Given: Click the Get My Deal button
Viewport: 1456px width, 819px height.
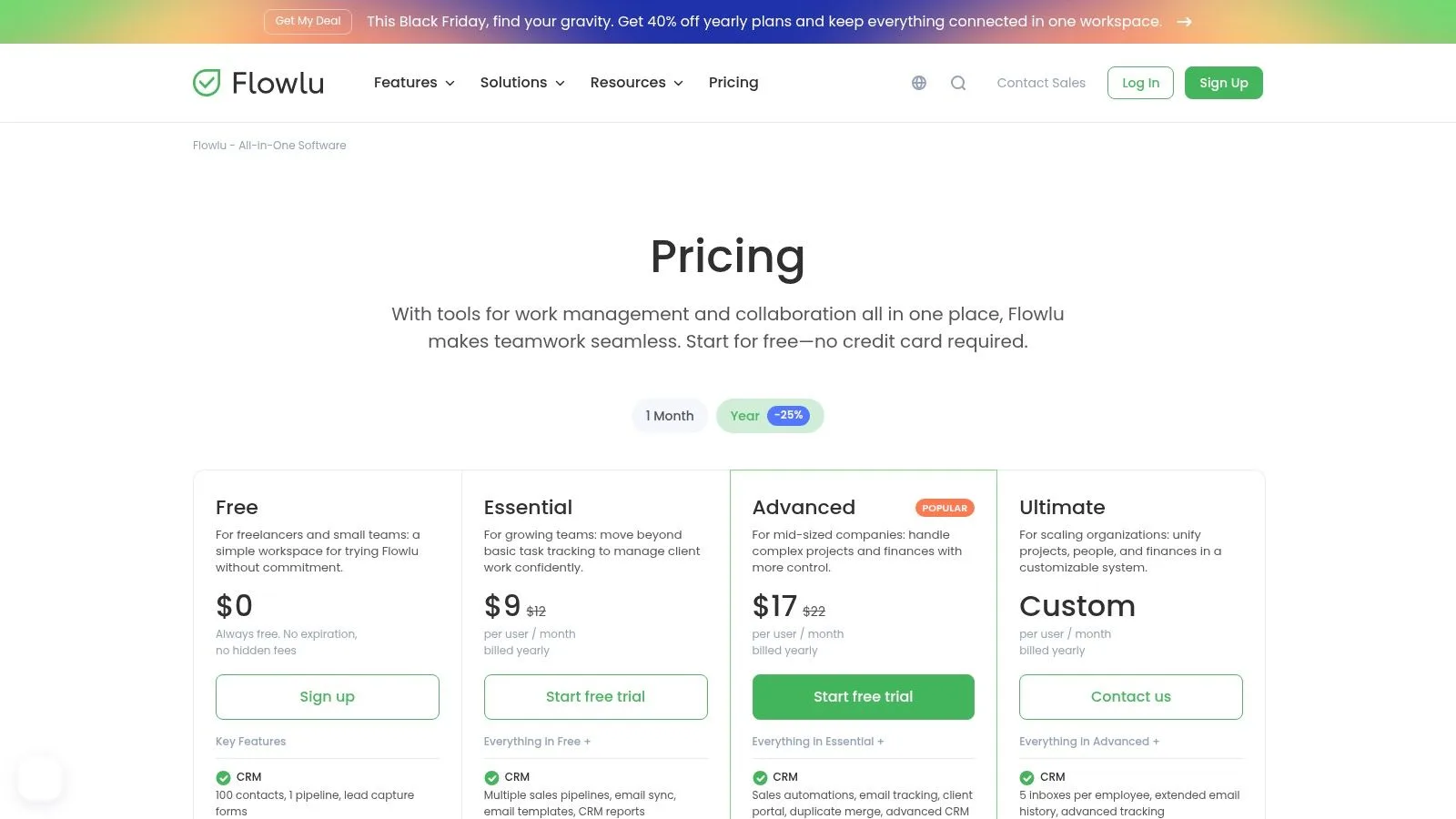Looking at the screenshot, I should point(308,22).
